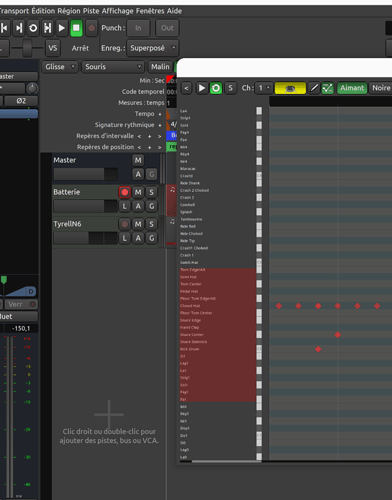Click the VS sync button
This screenshot has width=392, height=500.
pyautogui.click(x=53, y=48)
